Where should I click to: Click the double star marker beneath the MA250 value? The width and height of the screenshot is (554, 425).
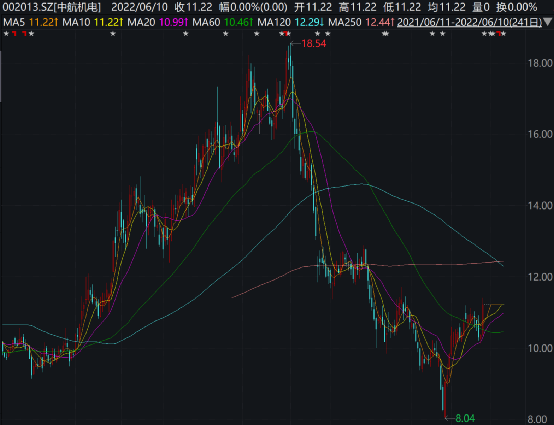click(x=385, y=34)
